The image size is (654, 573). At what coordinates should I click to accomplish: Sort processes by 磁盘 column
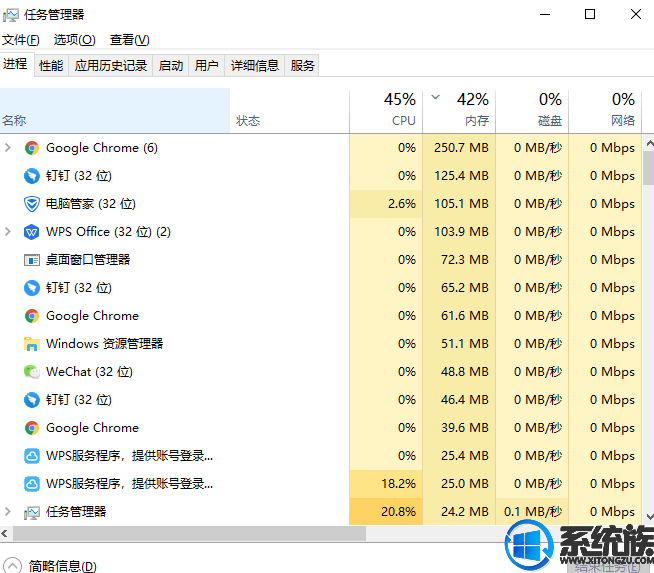[x=532, y=111]
